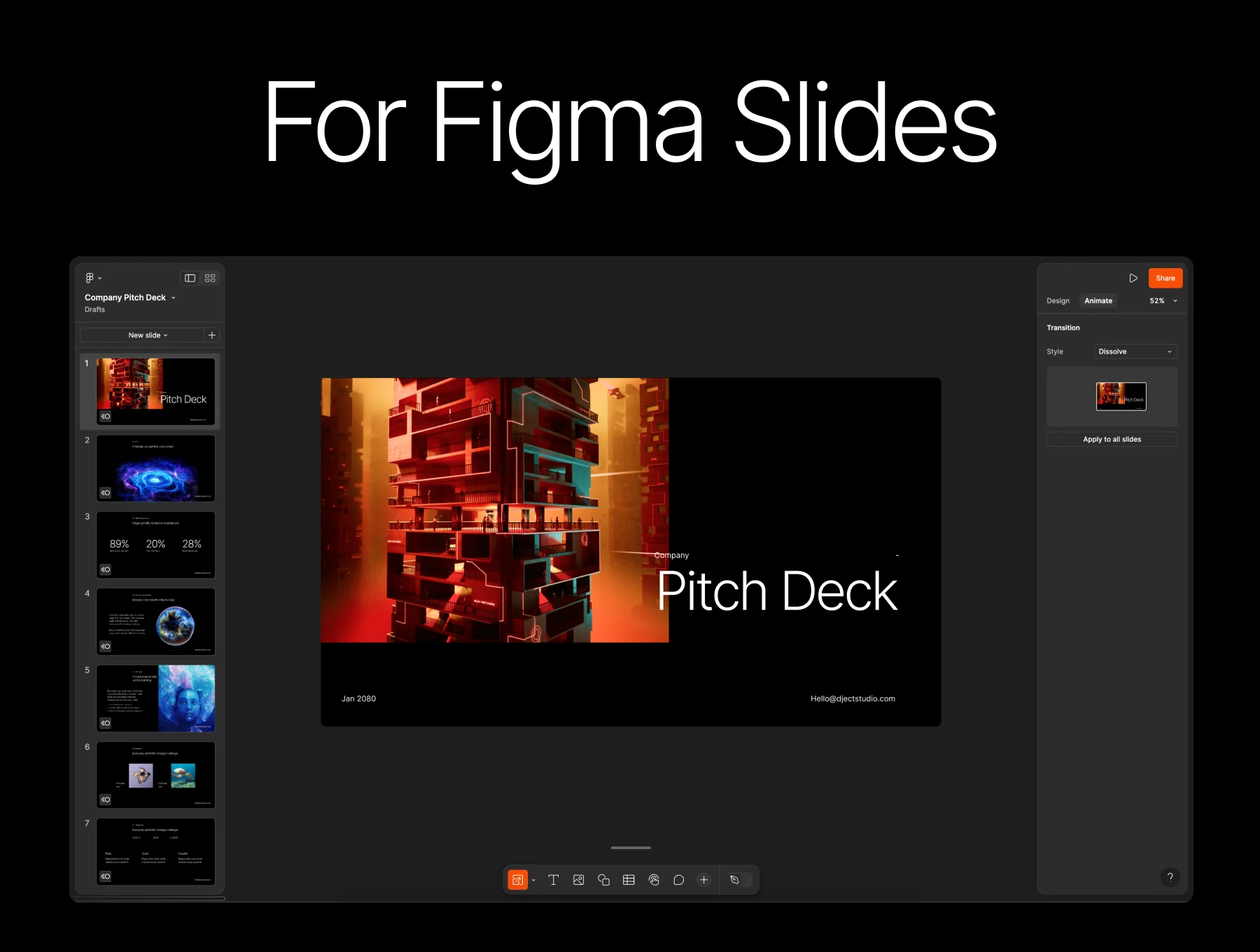This screenshot has height=952, width=1260.
Task: Start presentation with the Play button
Action: click(1133, 278)
